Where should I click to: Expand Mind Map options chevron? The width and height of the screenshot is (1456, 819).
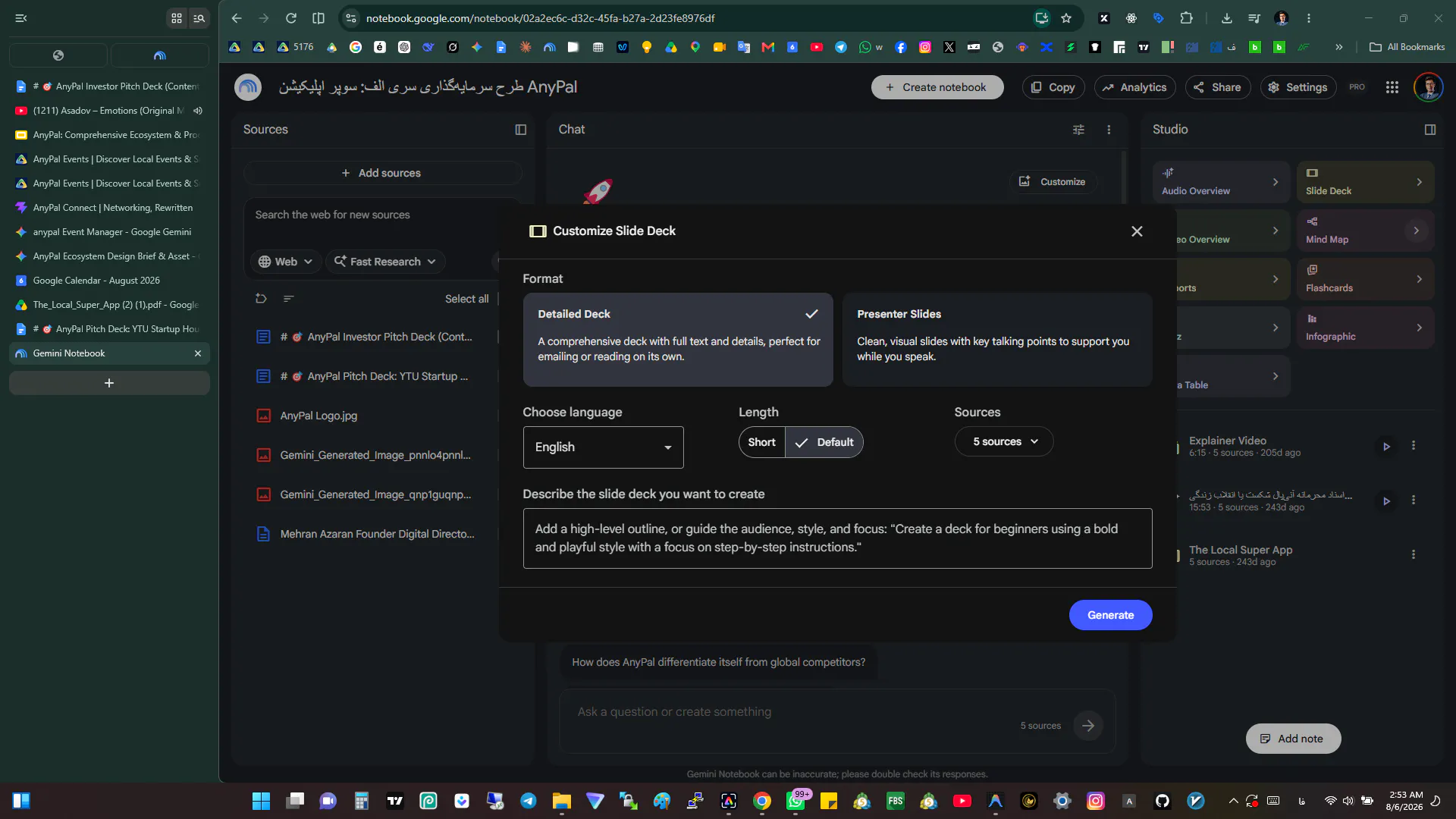point(1416,231)
